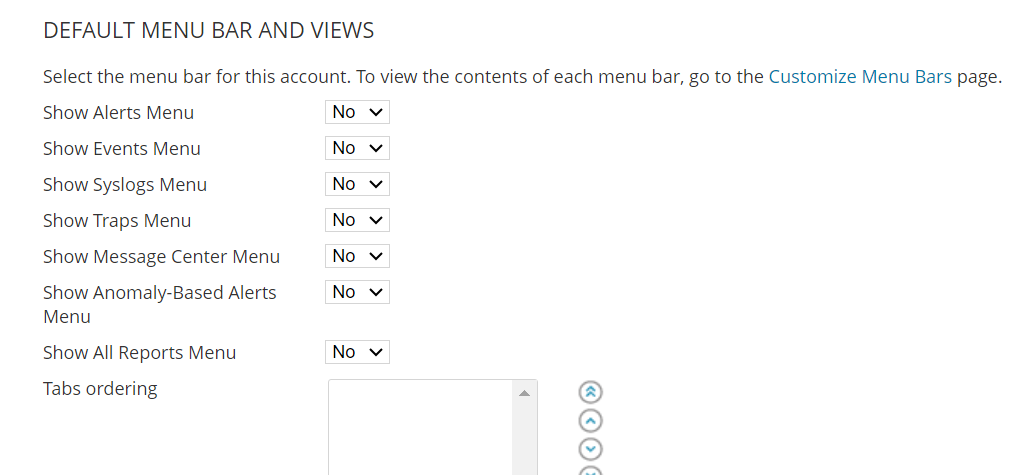Change the Show Traps Menu dropdown value

(x=357, y=220)
